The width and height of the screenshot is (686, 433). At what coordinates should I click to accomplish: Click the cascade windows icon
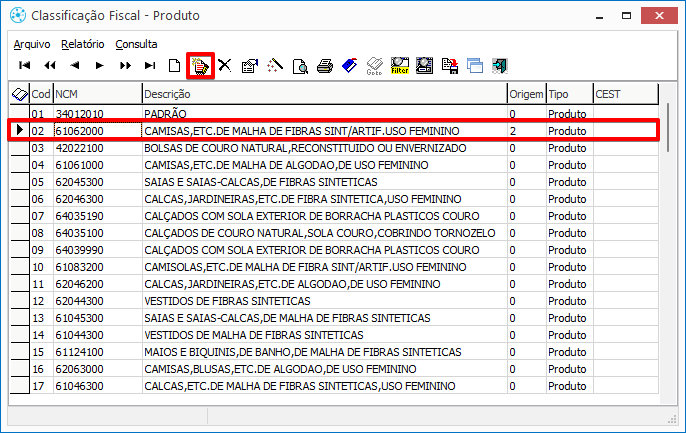click(475, 66)
